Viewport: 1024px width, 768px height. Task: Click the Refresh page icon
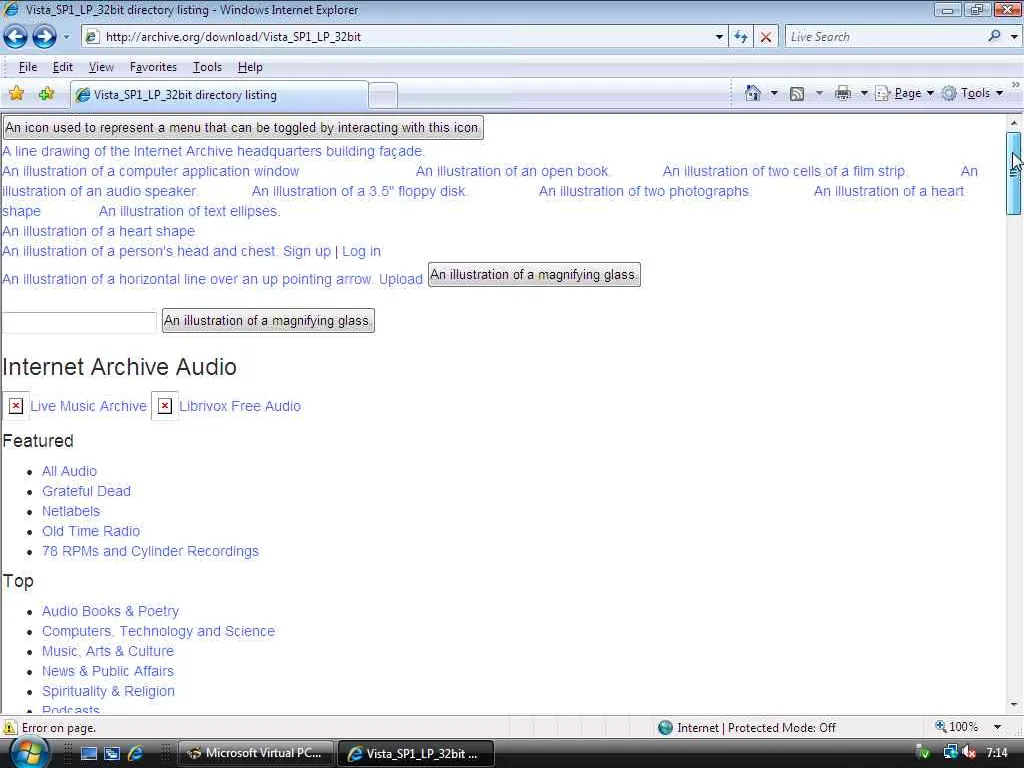[x=741, y=37]
